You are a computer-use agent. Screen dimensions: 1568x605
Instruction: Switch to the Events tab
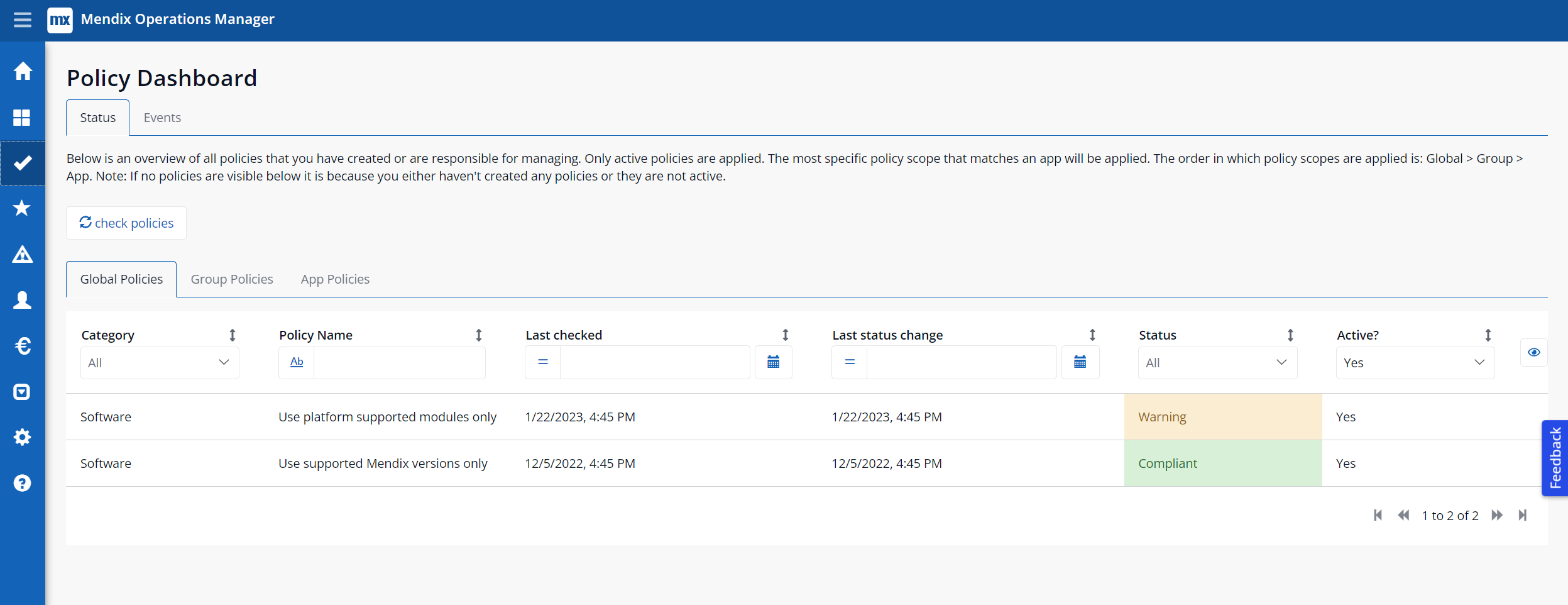tap(162, 118)
